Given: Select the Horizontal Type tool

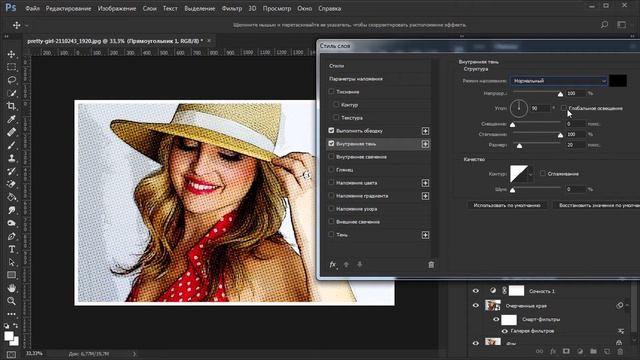Looking at the screenshot, I should tap(11, 249).
